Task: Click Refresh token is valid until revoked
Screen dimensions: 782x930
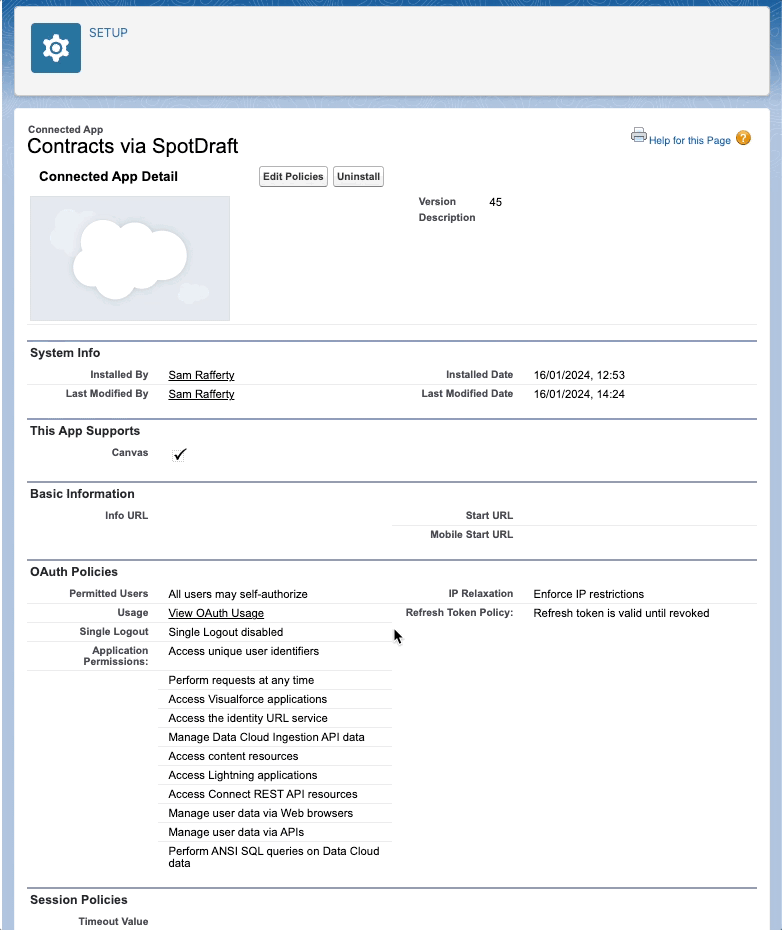Action: [621, 613]
